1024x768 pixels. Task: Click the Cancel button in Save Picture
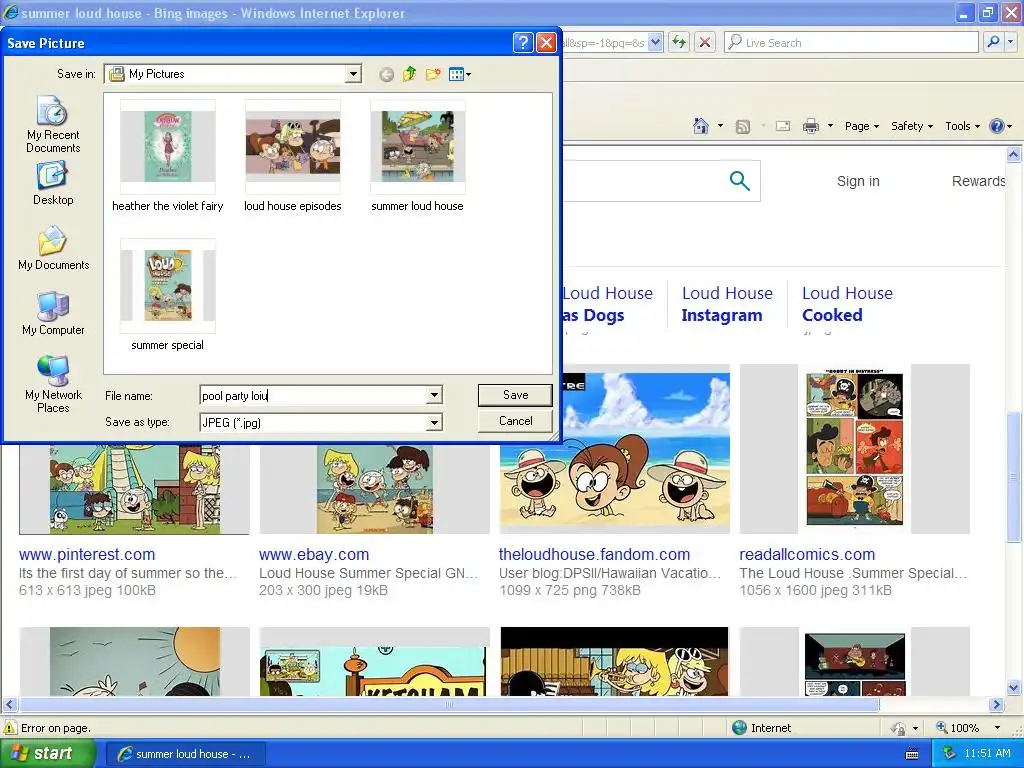click(515, 421)
